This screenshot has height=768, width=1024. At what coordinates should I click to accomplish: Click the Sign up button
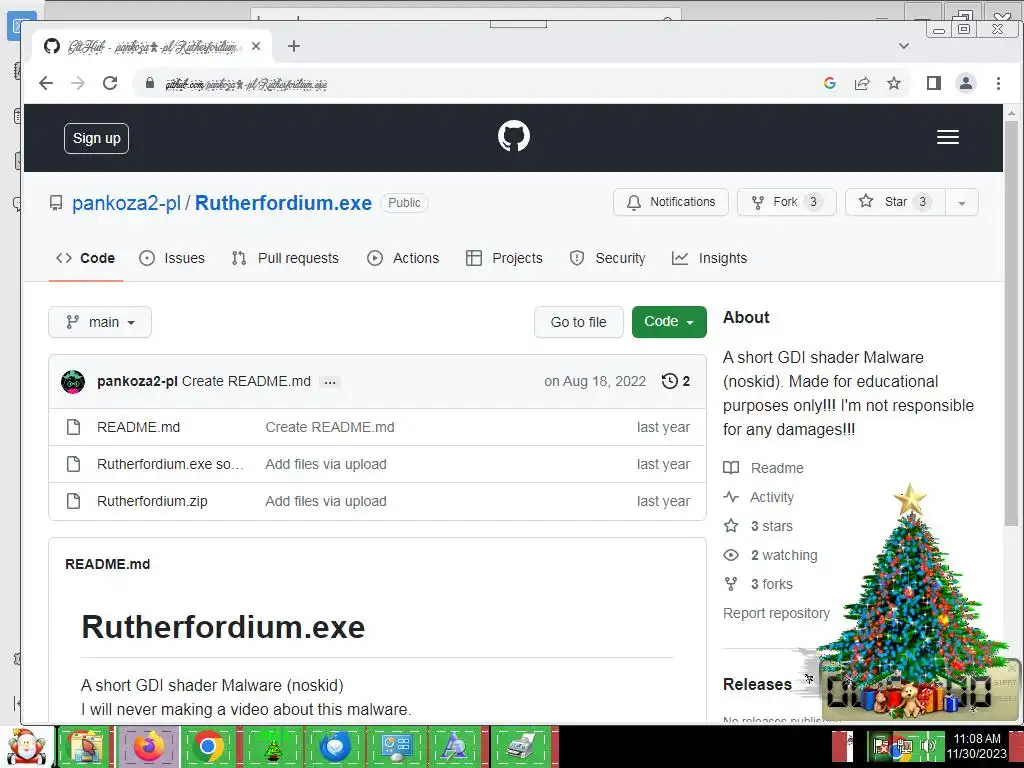[97, 138]
